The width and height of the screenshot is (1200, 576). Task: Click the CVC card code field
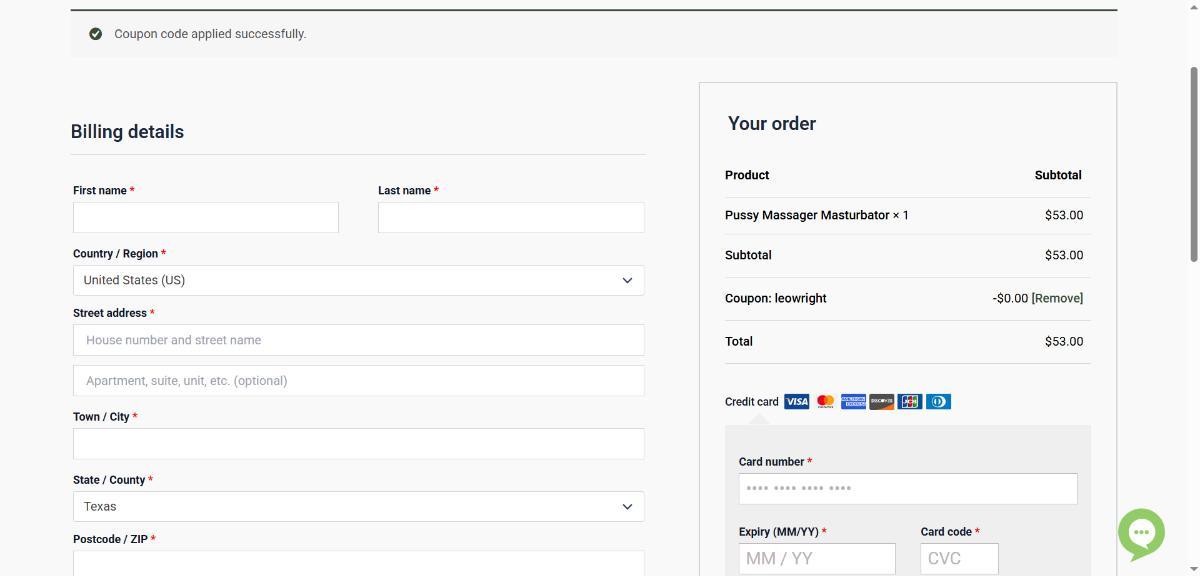pos(958,558)
